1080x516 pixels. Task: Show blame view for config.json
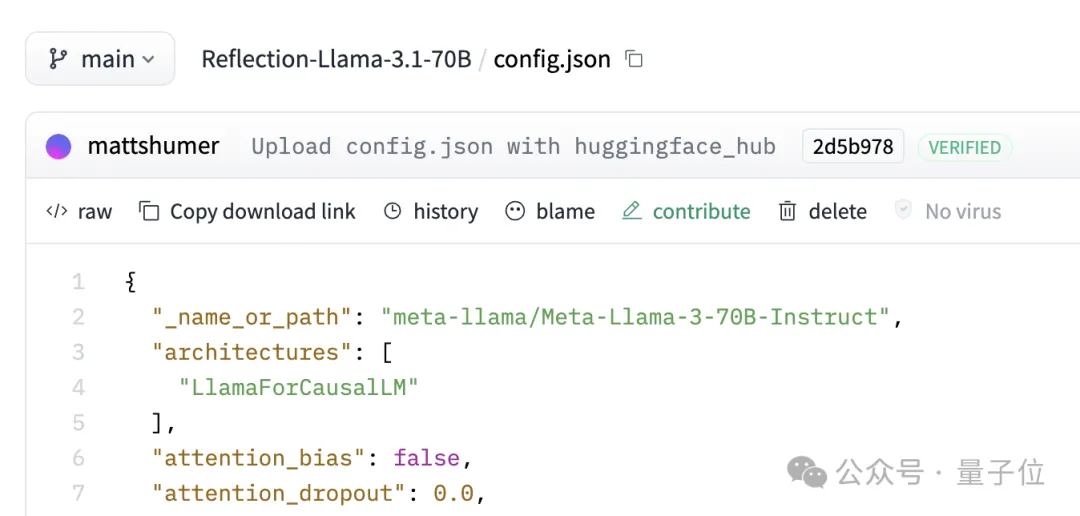point(550,211)
